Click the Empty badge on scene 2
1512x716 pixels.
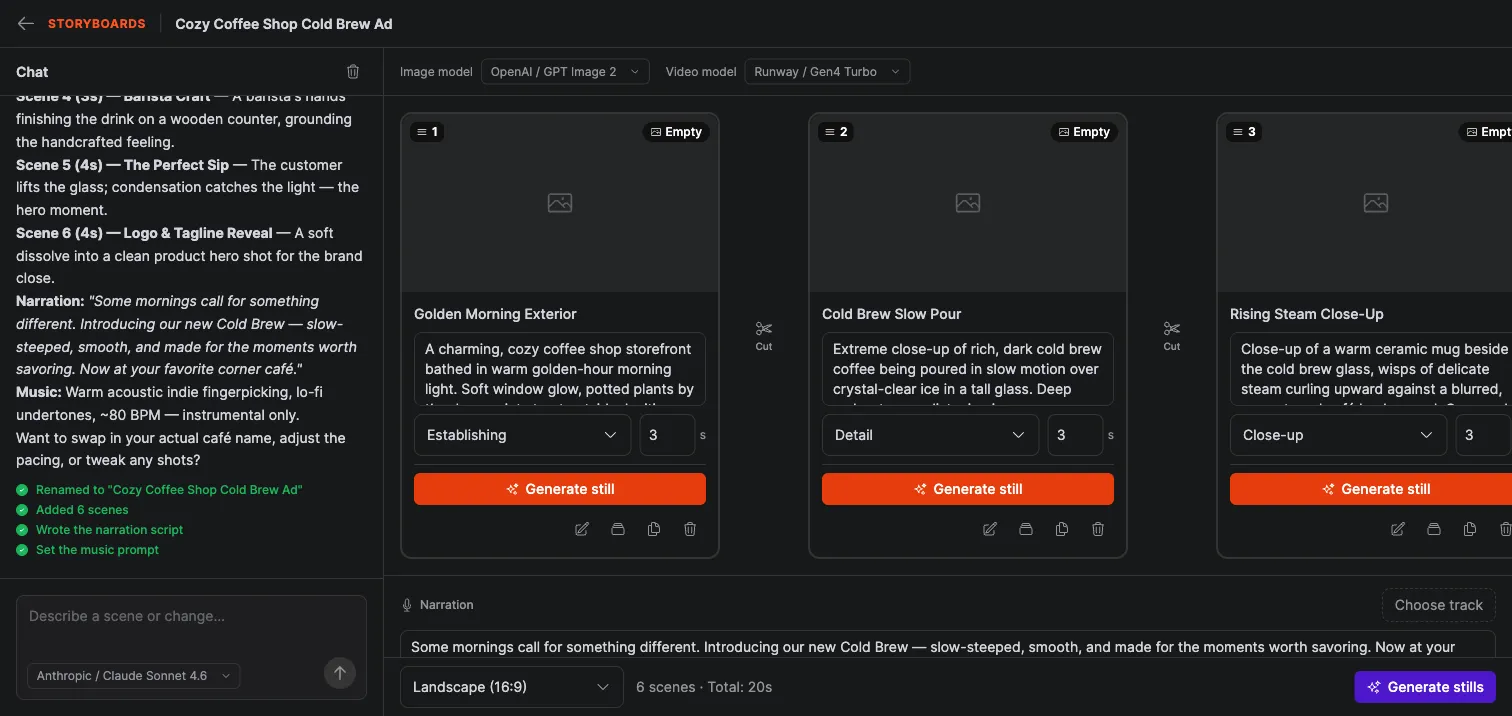(x=1085, y=132)
